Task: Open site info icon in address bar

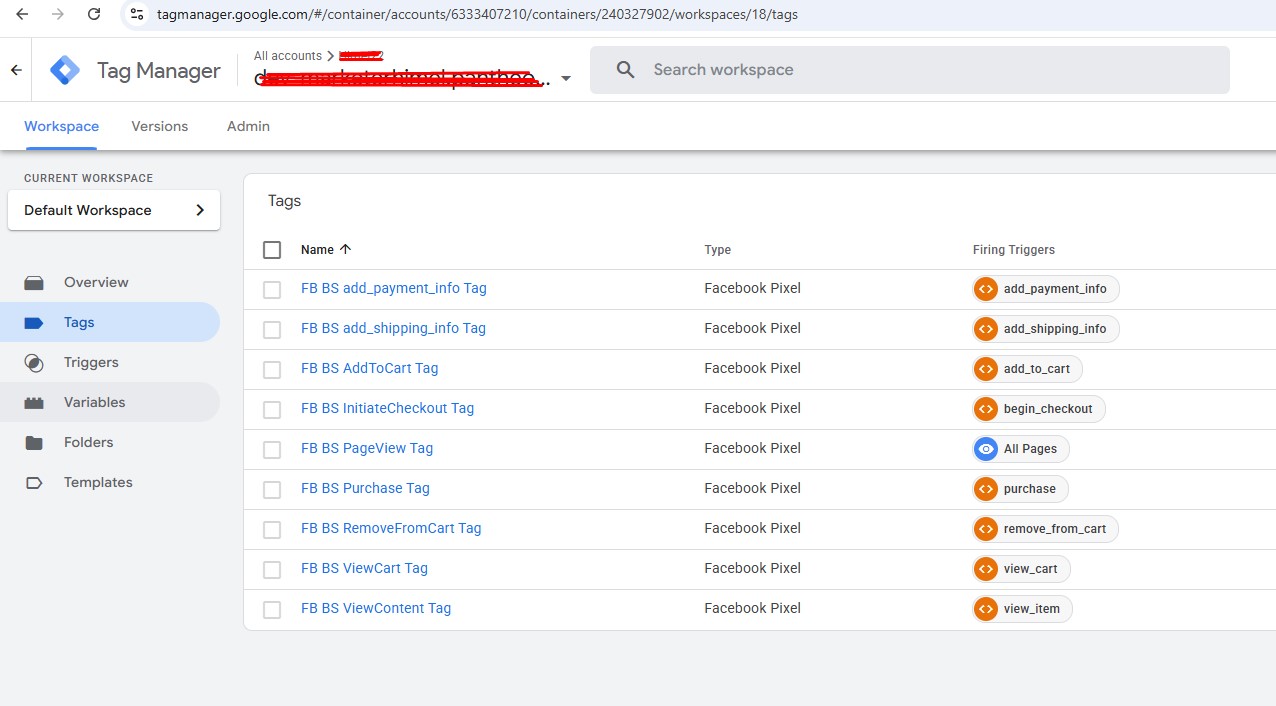Action: 137,14
